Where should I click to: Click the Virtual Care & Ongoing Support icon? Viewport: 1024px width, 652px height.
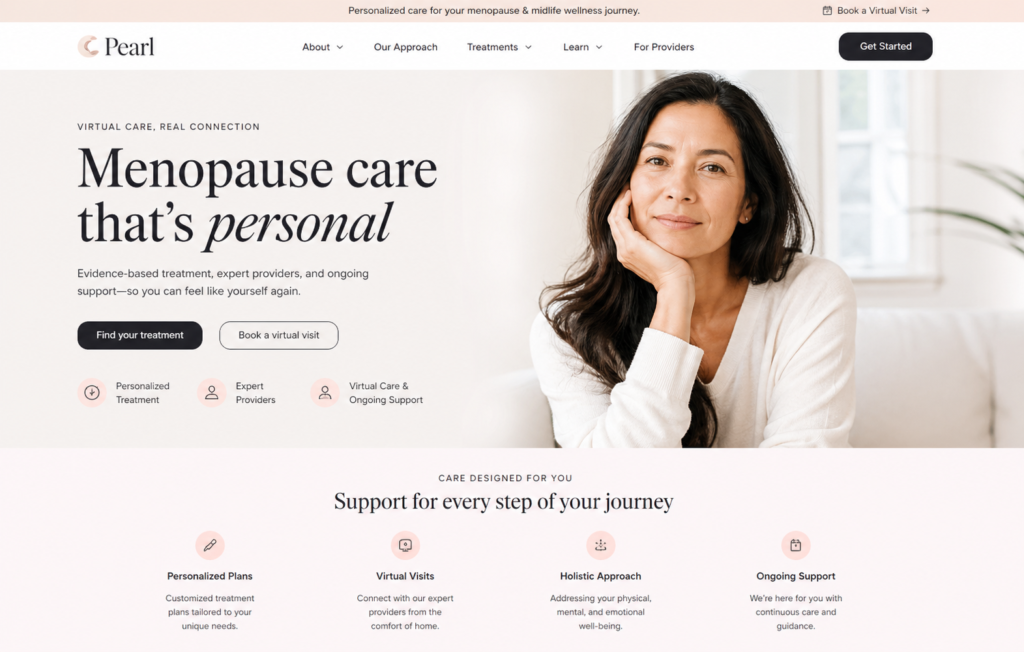coord(325,393)
